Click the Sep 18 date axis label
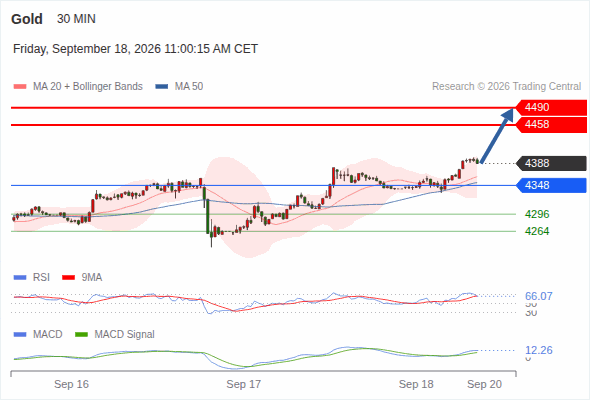The width and height of the screenshot is (590, 400). click(416, 384)
